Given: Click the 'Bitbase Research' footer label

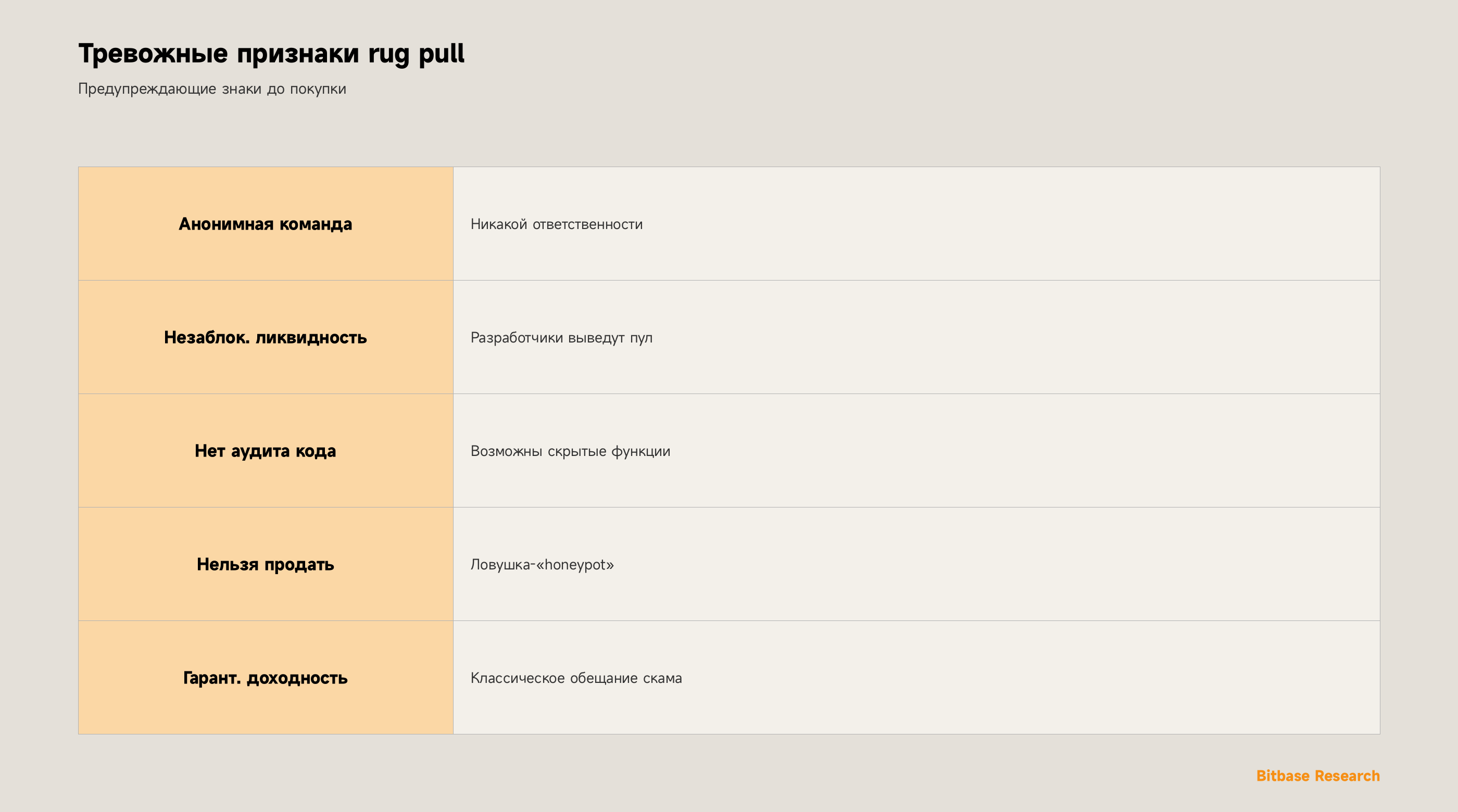Looking at the screenshot, I should coord(1317,776).
